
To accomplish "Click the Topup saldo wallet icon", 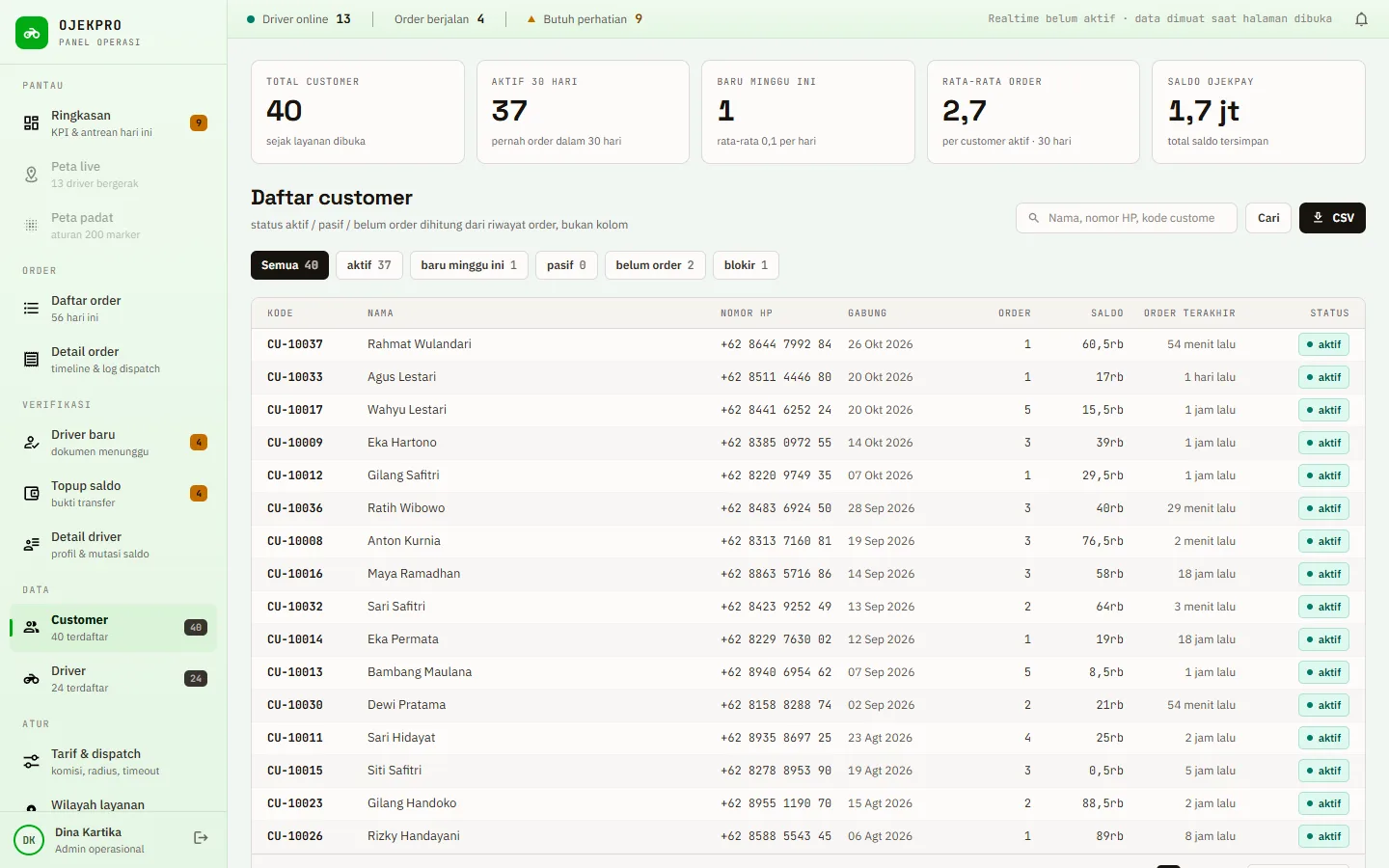I will (31, 494).
